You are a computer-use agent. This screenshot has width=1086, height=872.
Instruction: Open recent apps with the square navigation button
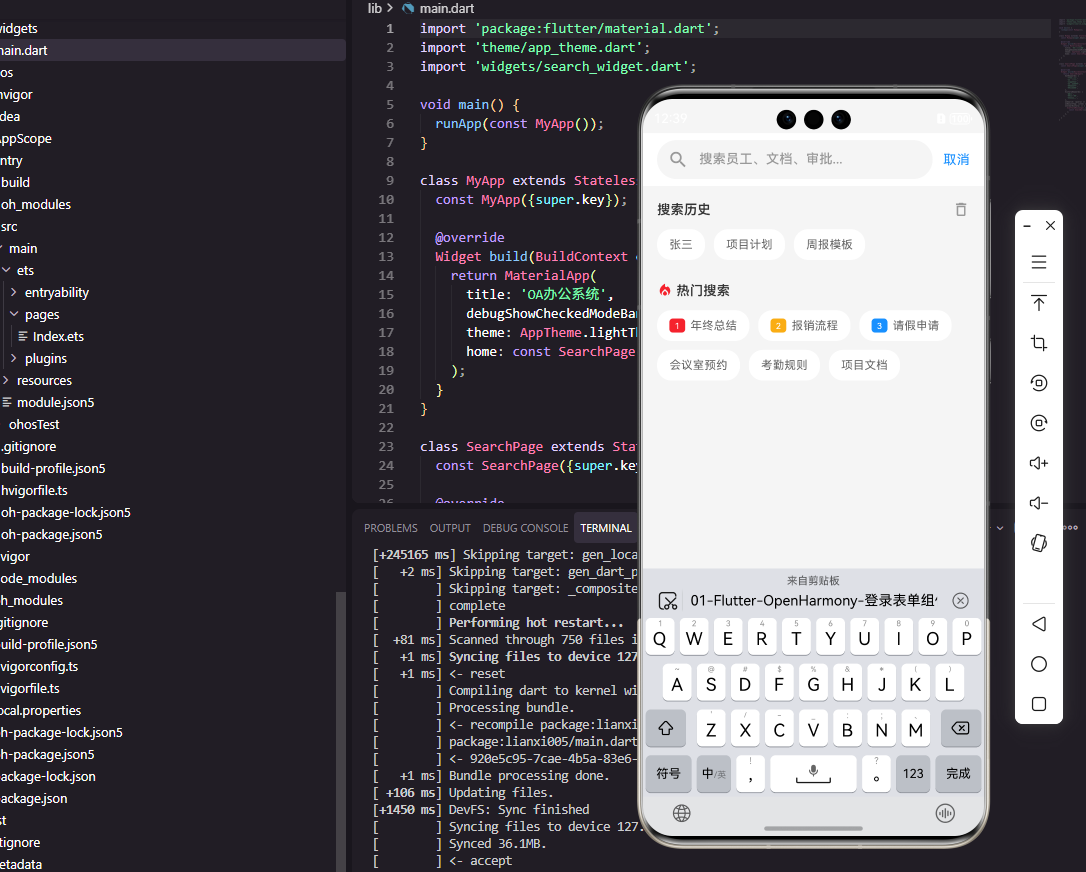tap(1038, 703)
